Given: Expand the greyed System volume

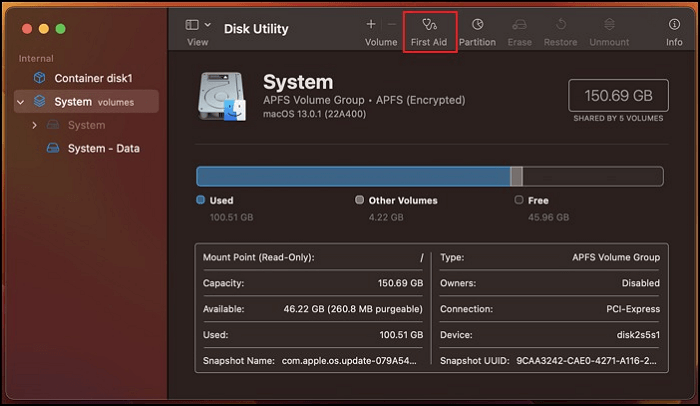Looking at the screenshot, I should (x=34, y=126).
